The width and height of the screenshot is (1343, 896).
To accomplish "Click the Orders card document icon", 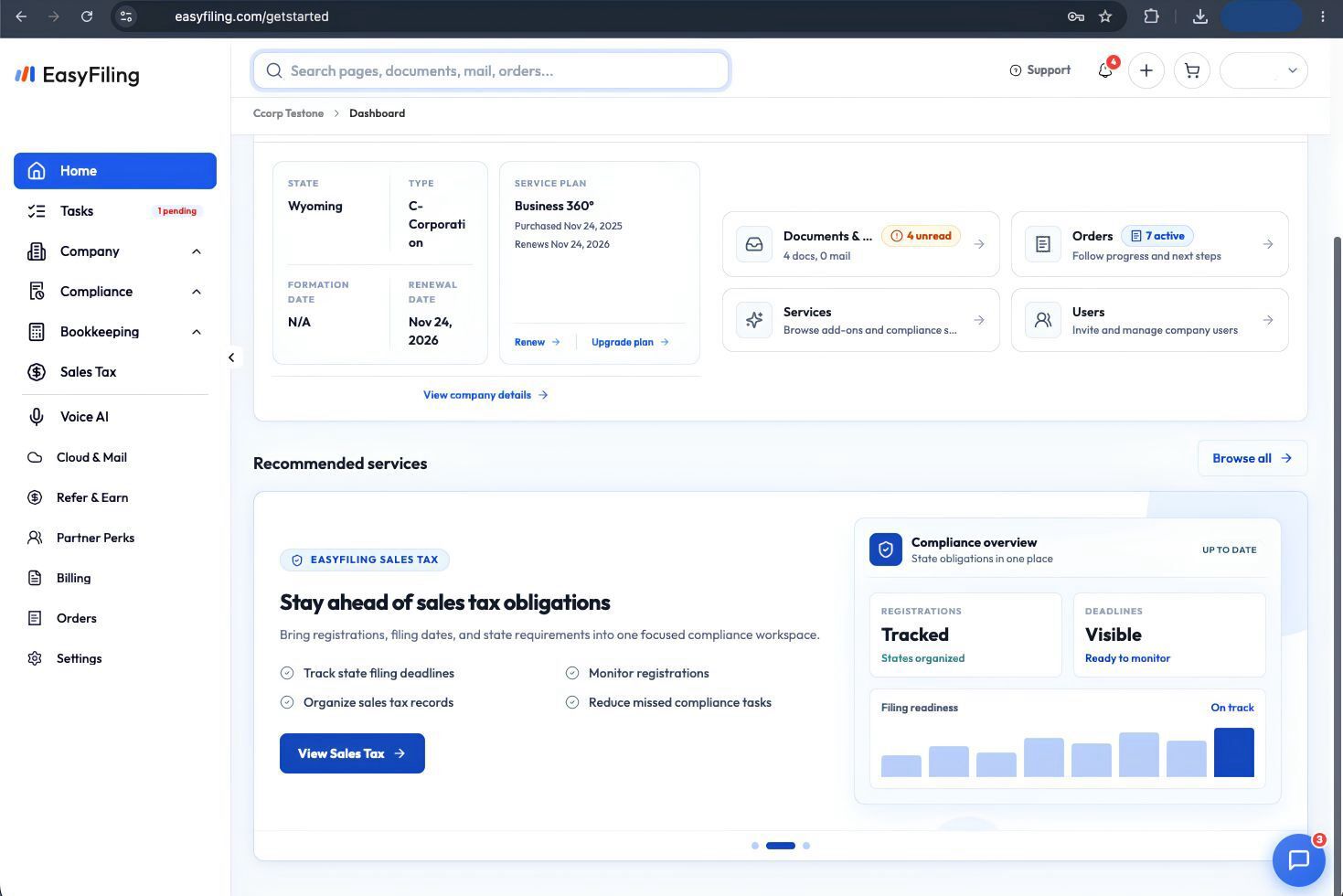I will [x=1043, y=244].
